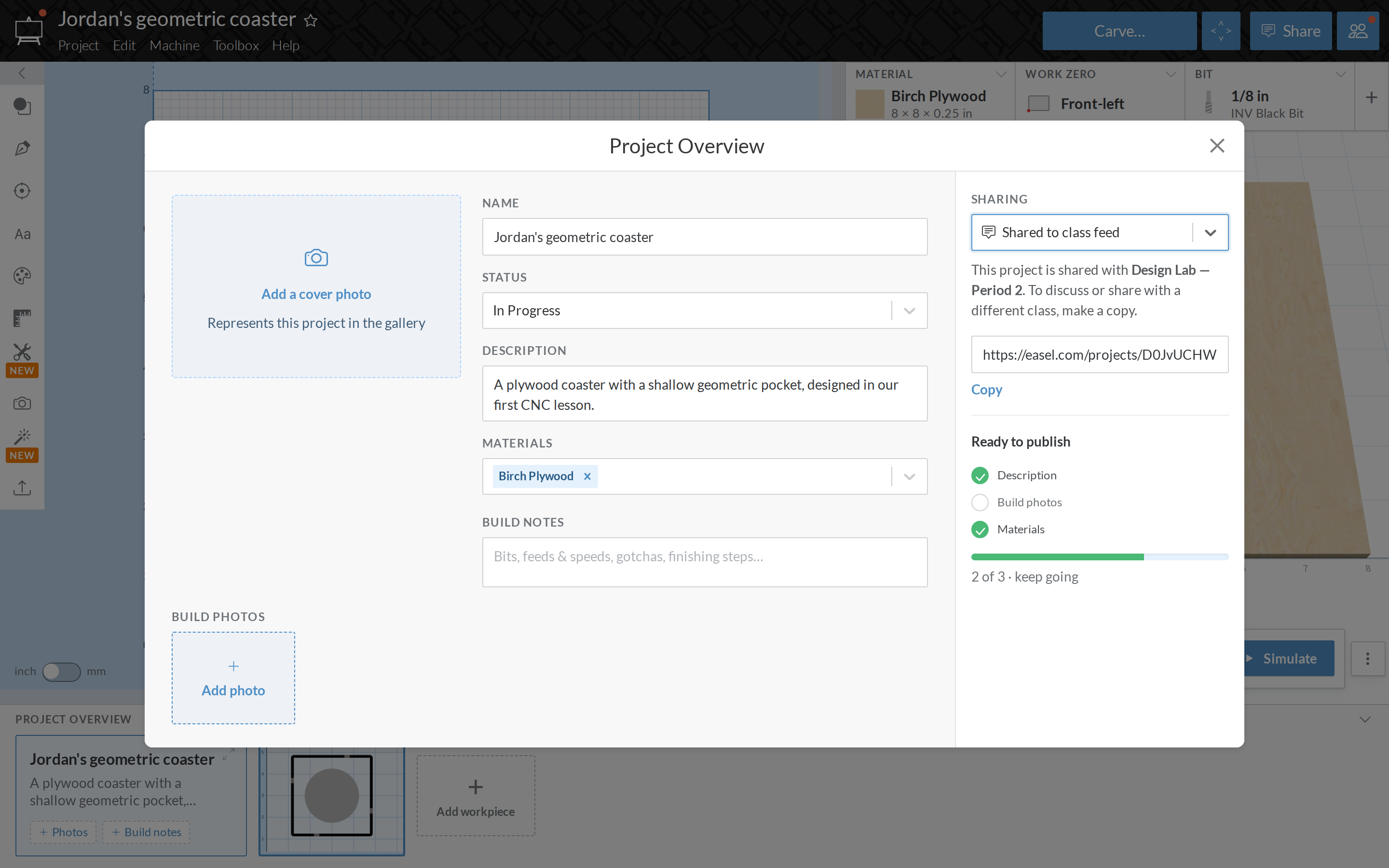Remove the Birch Plywood material tag
Viewport: 1389px width, 868px height.
[586, 476]
